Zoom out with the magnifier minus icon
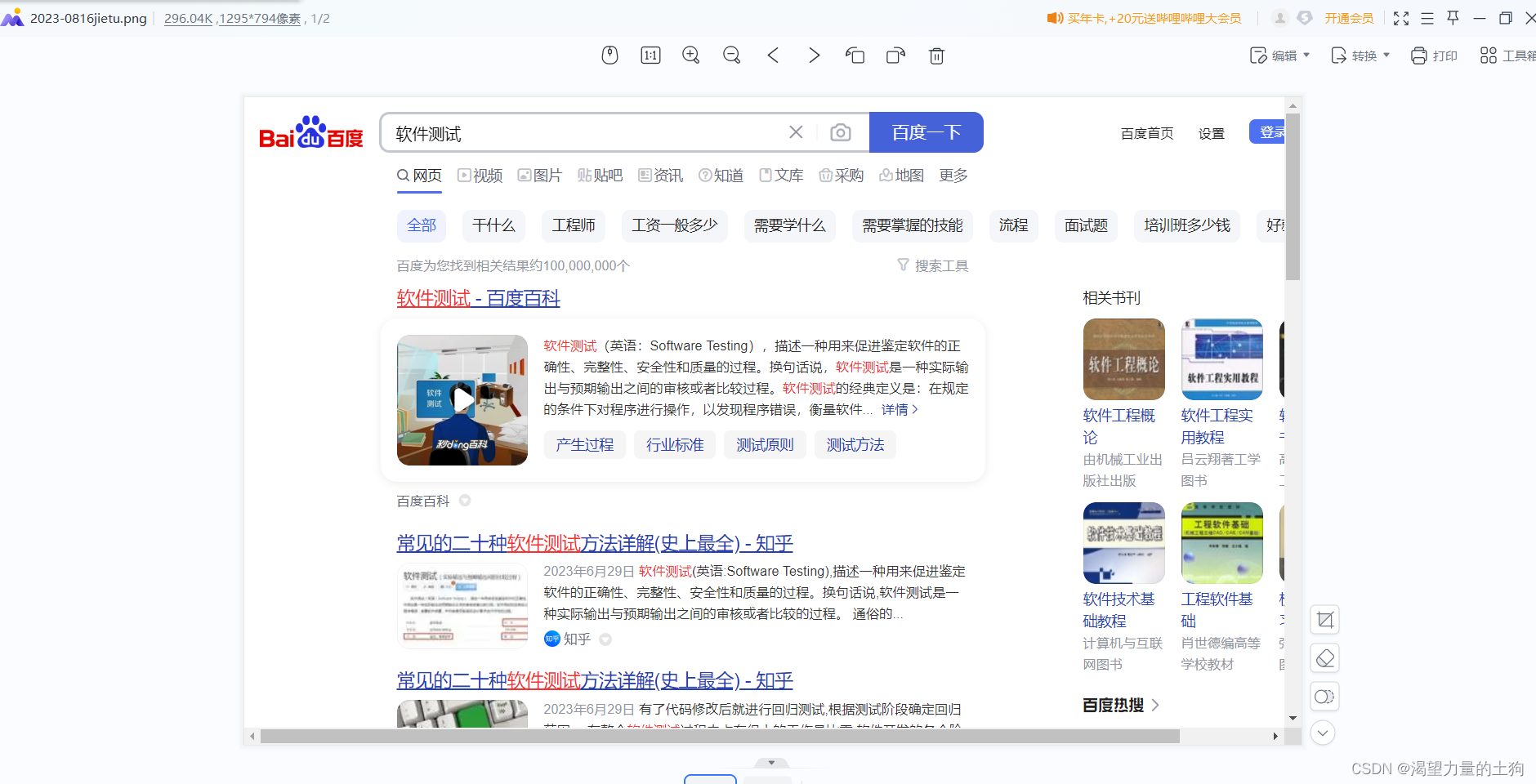The width and height of the screenshot is (1536, 784). point(732,55)
